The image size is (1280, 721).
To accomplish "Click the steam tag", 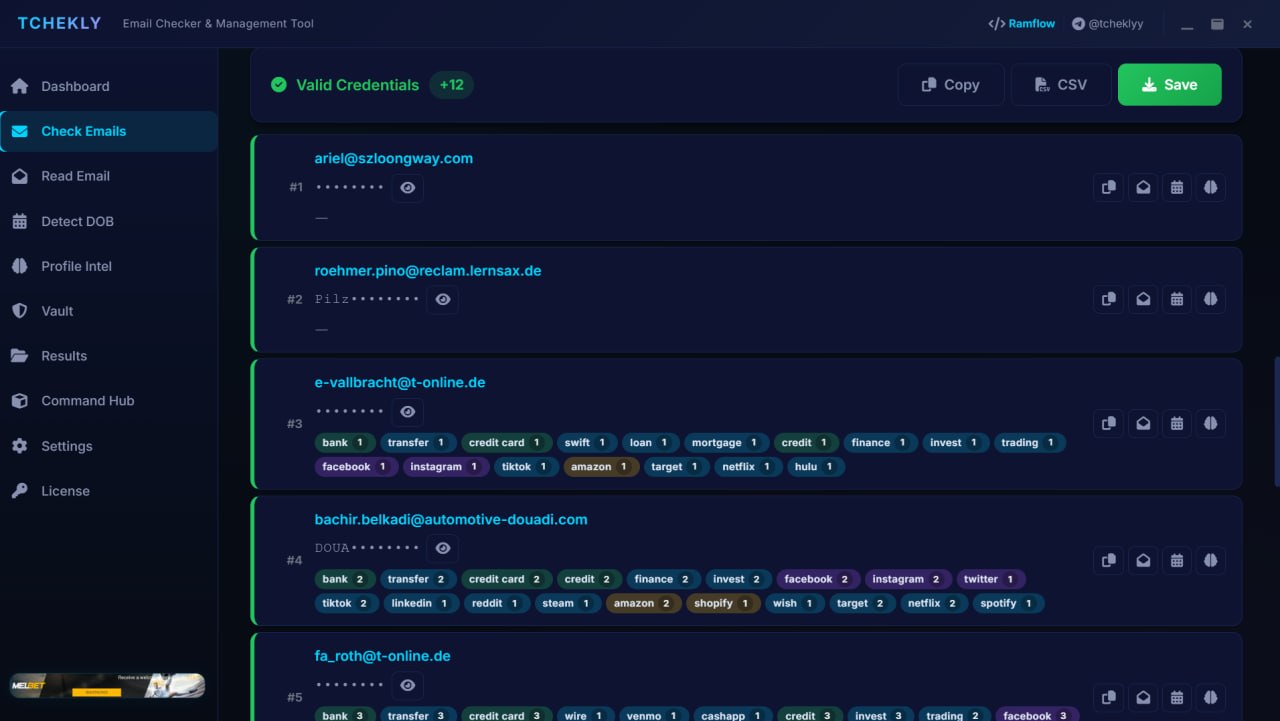I will [568, 603].
